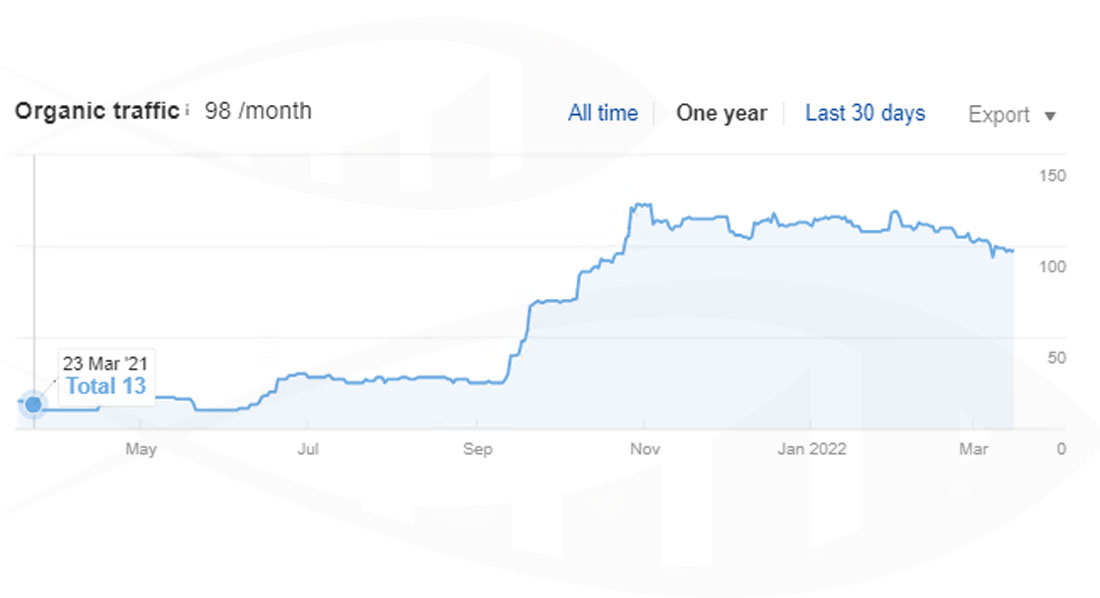
Task: Switch to the All time view
Action: pyautogui.click(x=602, y=113)
